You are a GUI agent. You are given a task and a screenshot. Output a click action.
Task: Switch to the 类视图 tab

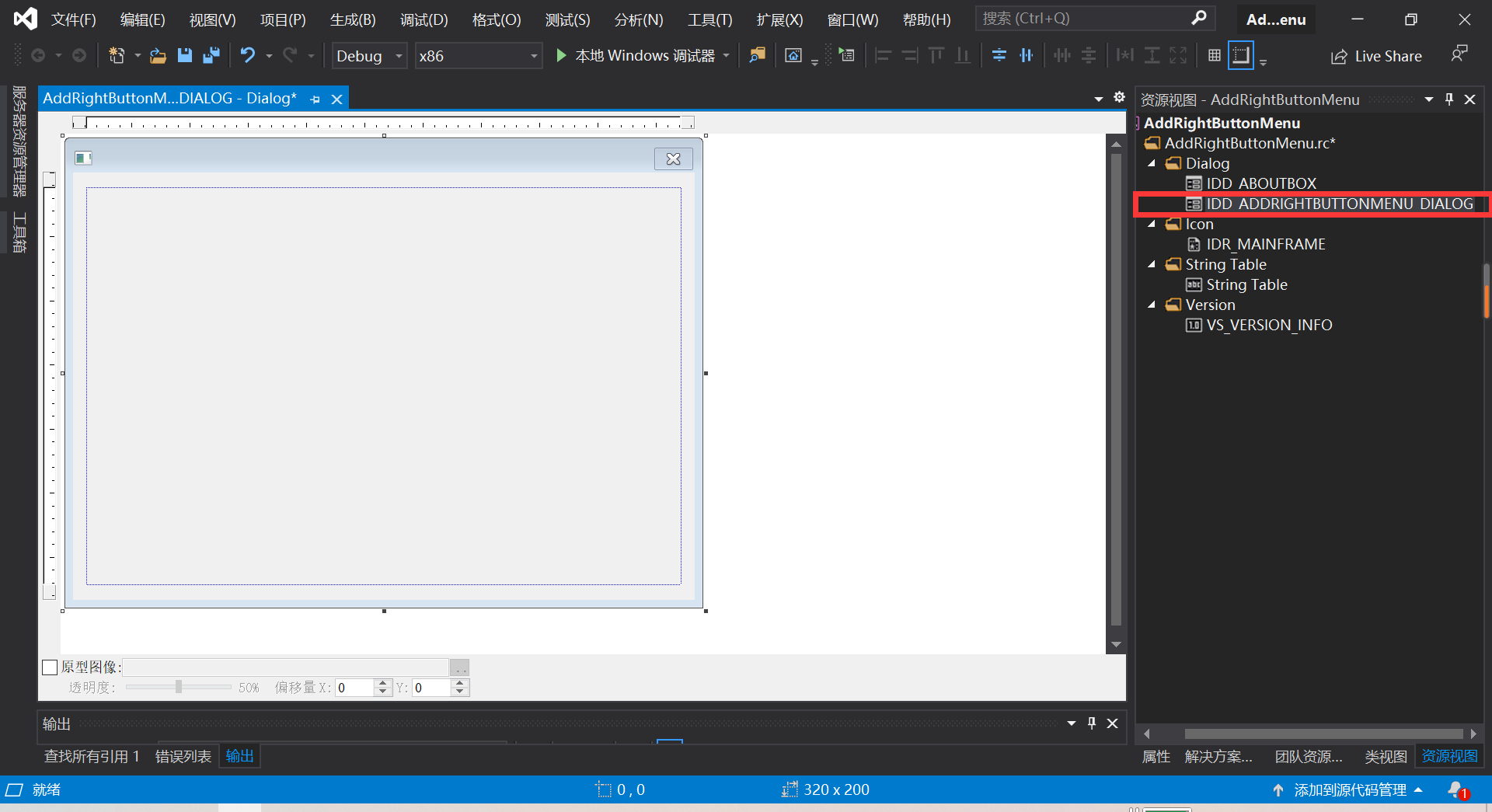1386,756
